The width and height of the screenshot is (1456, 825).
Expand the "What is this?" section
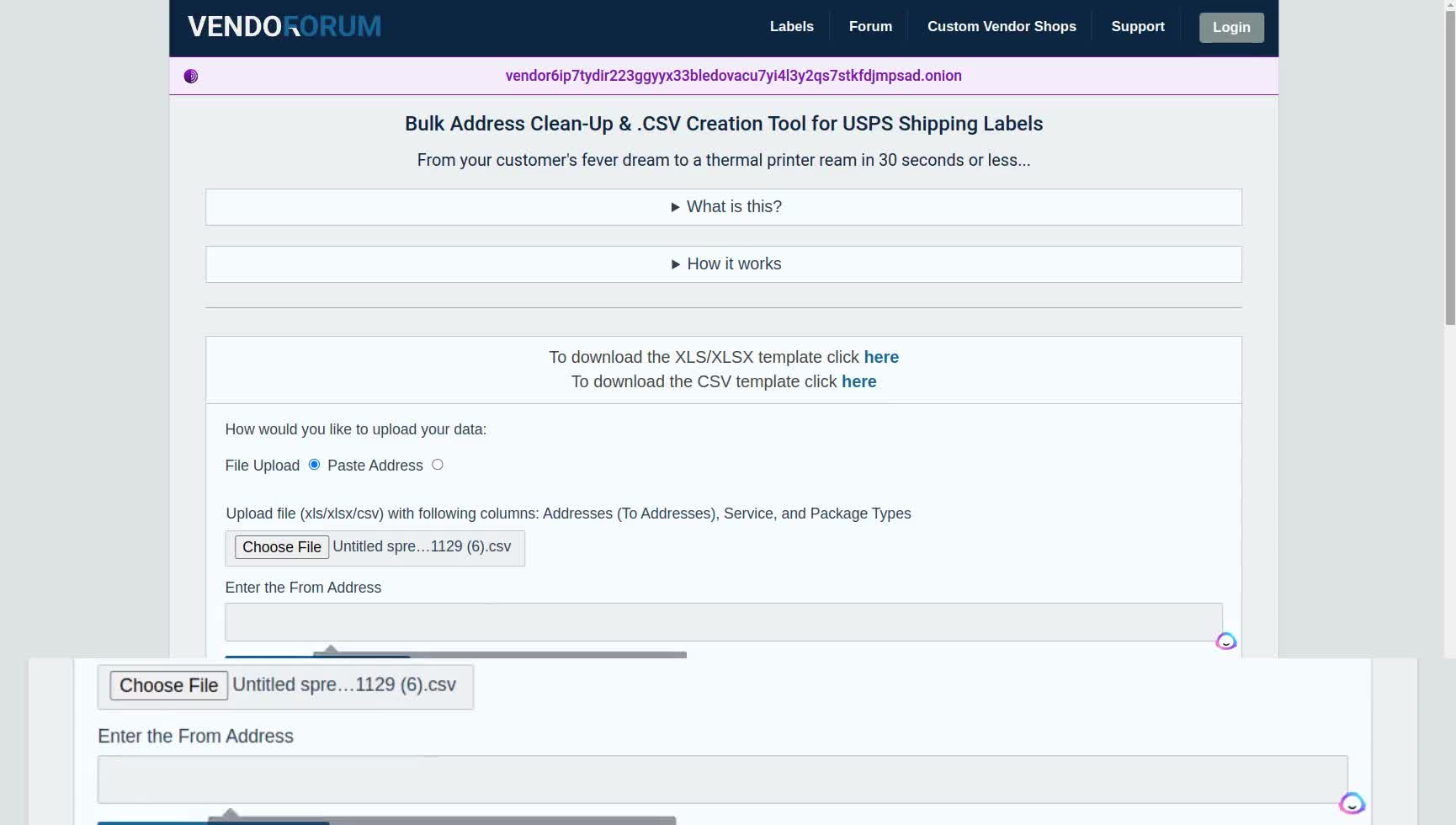(x=724, y=207)
